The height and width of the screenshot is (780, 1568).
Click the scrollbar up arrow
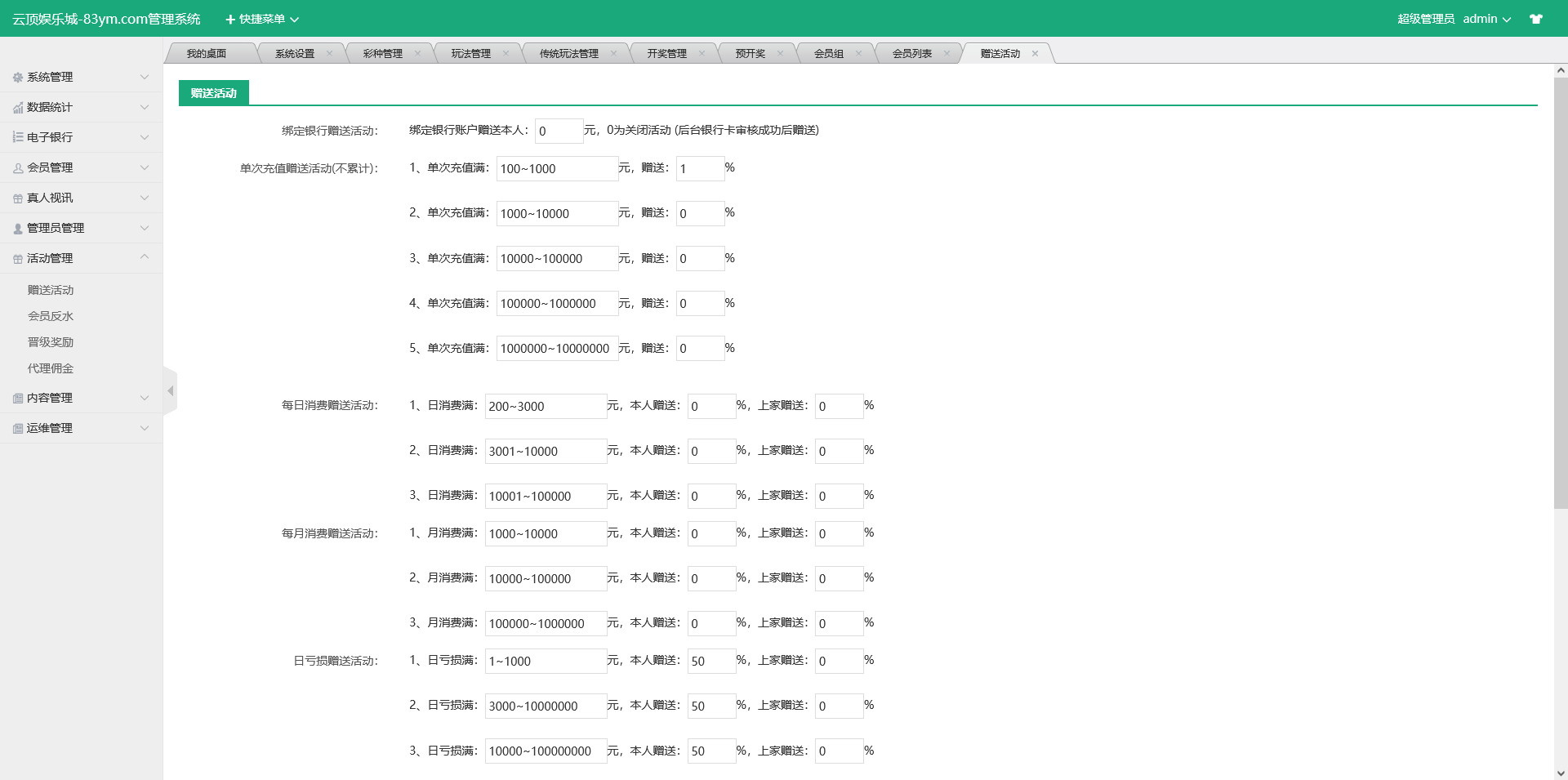pyautogui.click(x=1561, y=71)
